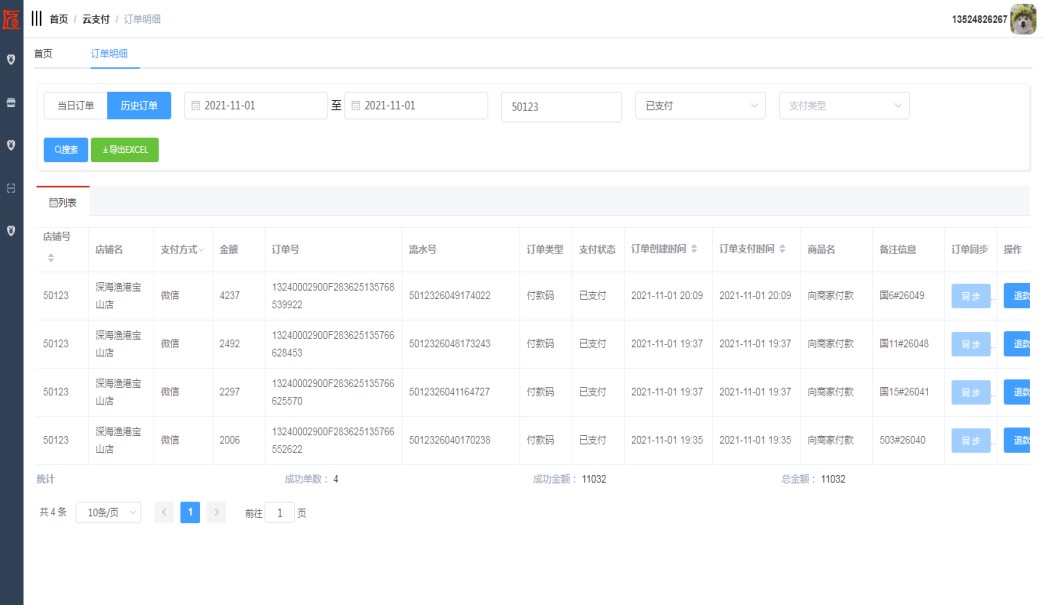Go to the next page with the right arrow
1043x605 pixels.
(x=216, y=512)
